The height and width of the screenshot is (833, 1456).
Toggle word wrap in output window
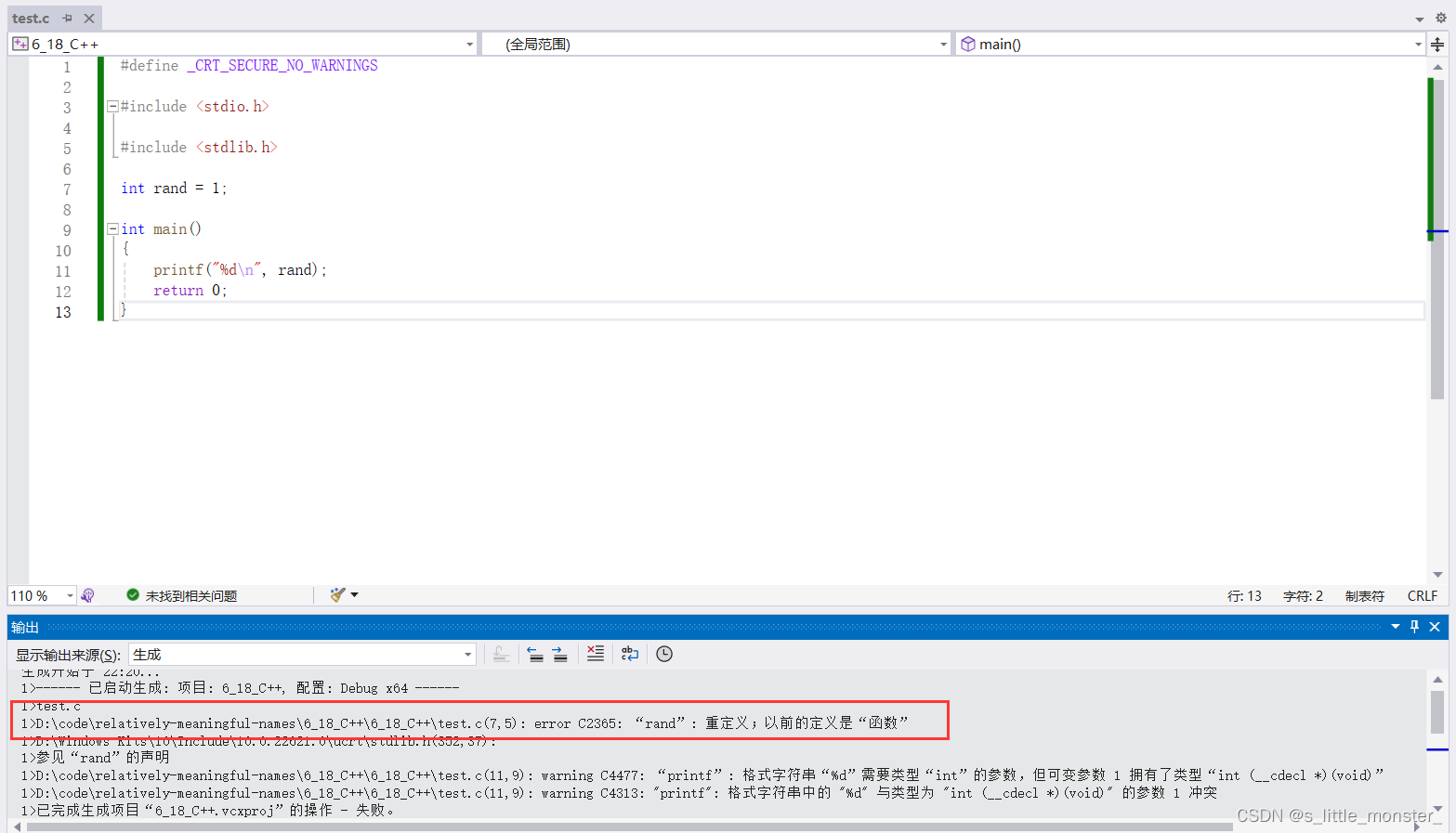point(630,654)
